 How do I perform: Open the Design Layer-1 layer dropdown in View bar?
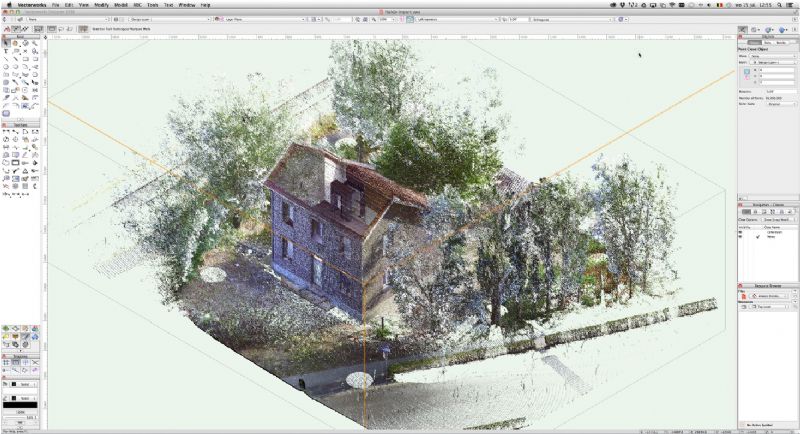180,18
